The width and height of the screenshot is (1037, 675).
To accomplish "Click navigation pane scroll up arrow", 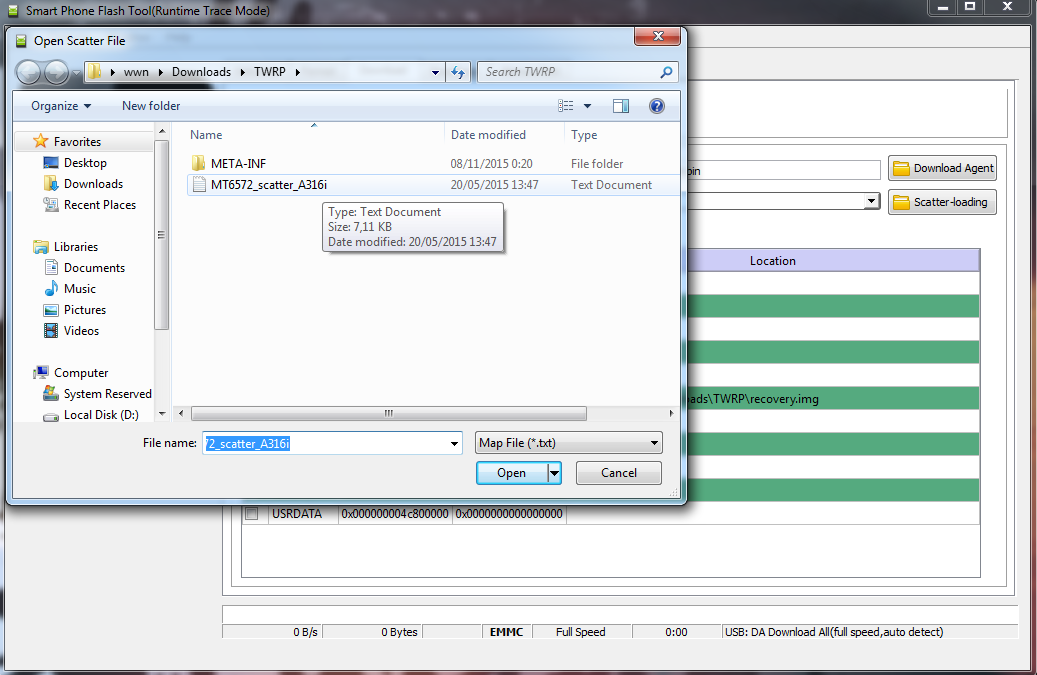I will click(x=162, y=131).
